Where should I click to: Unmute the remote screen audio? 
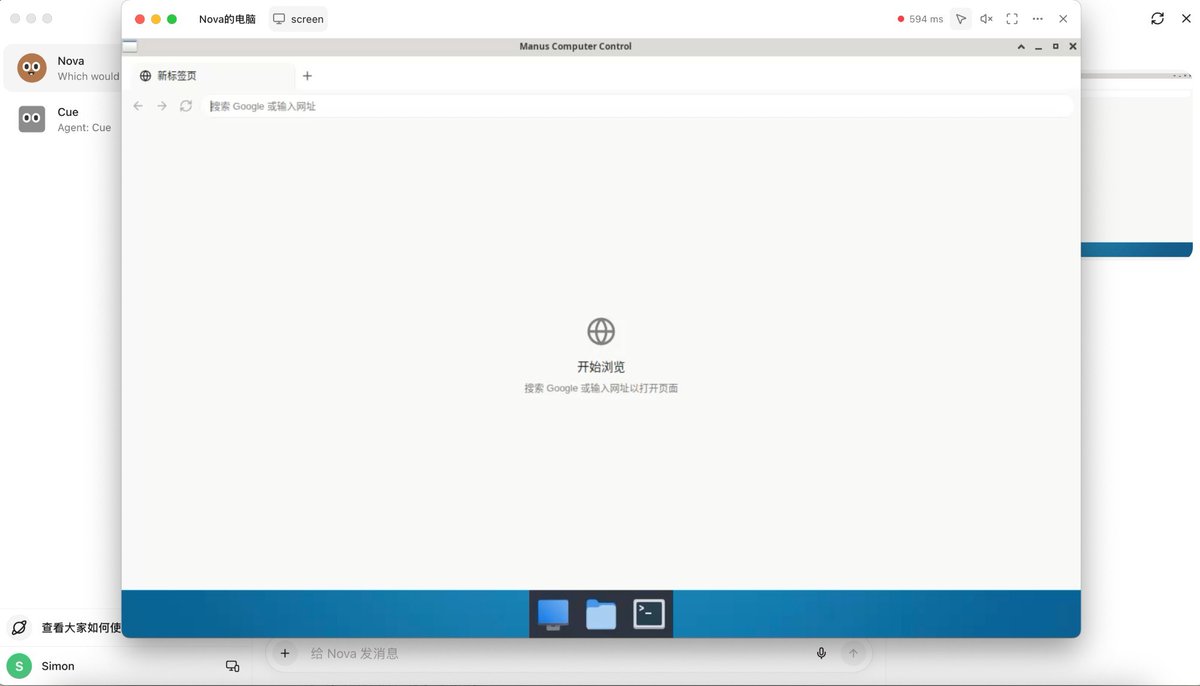[986, 19]
